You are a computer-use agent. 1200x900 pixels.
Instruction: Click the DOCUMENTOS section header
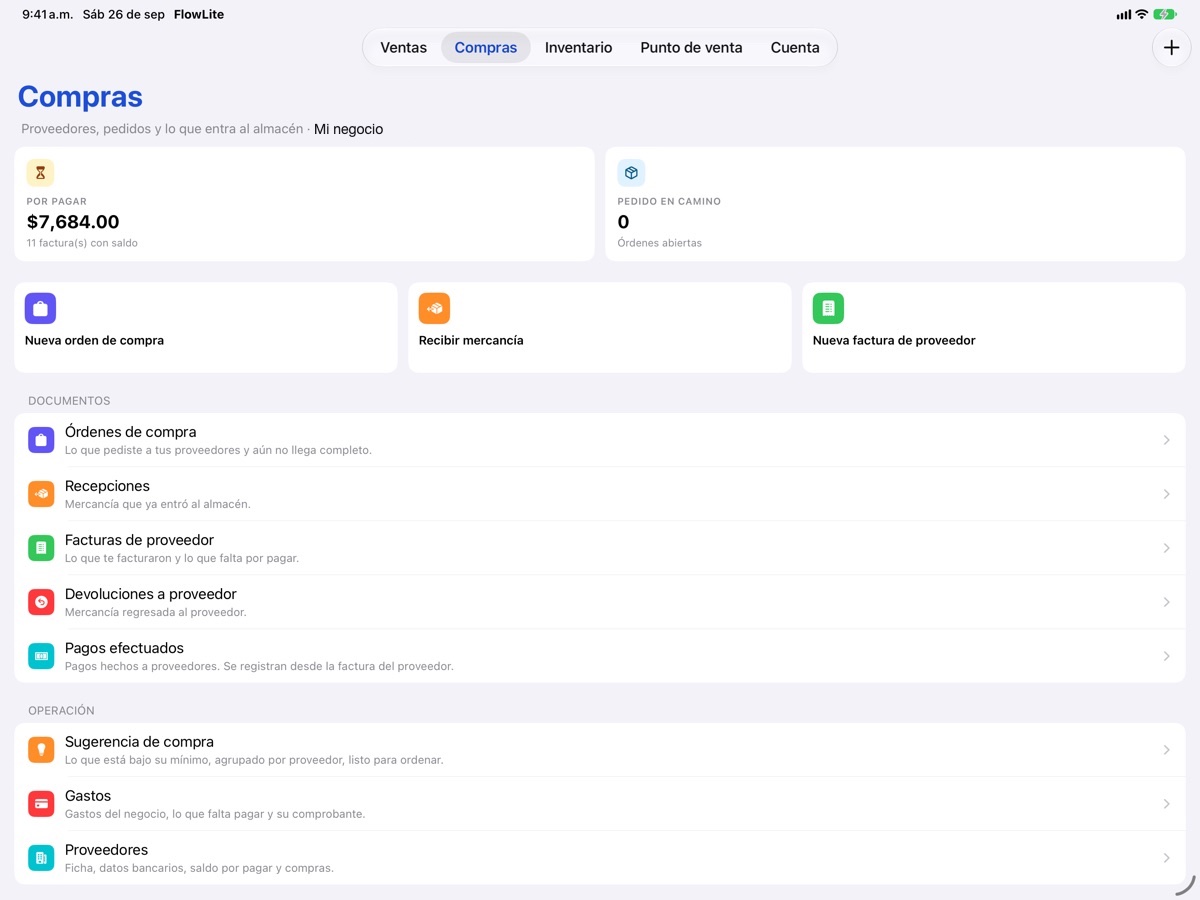tap(69, 401)
